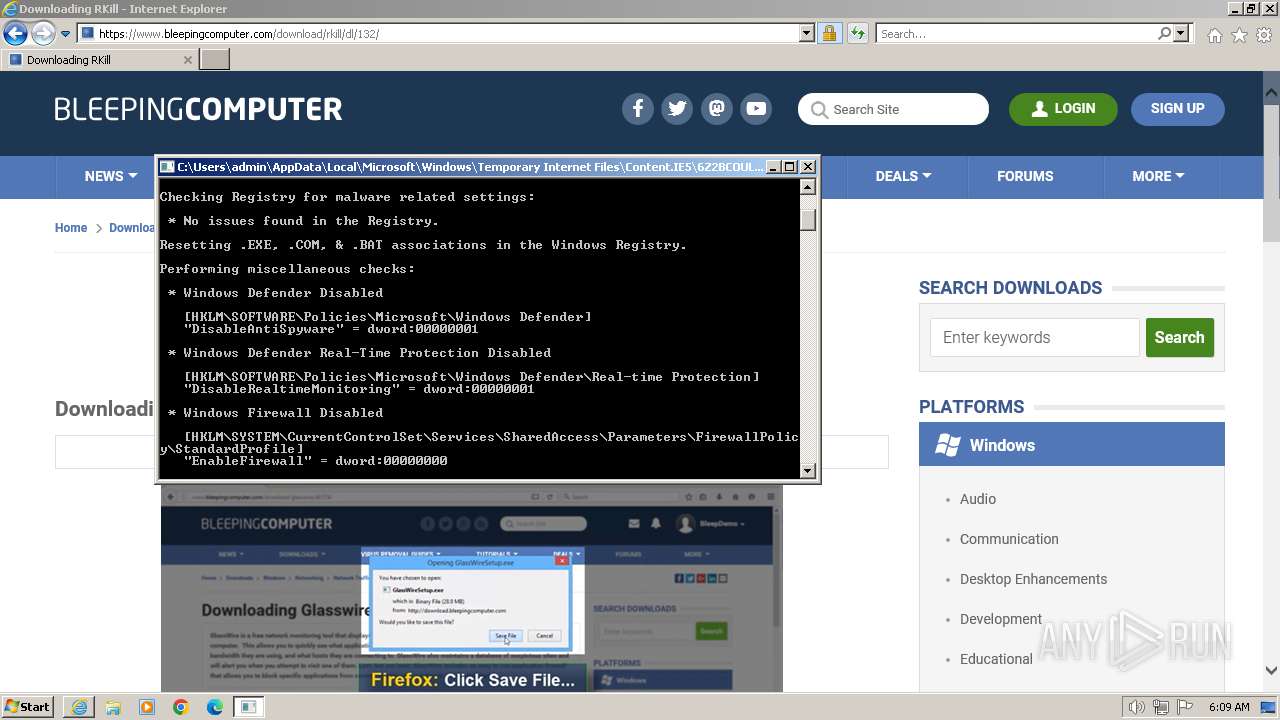The width and height of the screenshot is (1280, 720).
Task: Switch to console window taskbar button
Action: pyautogui.click(x=249, y=707)
